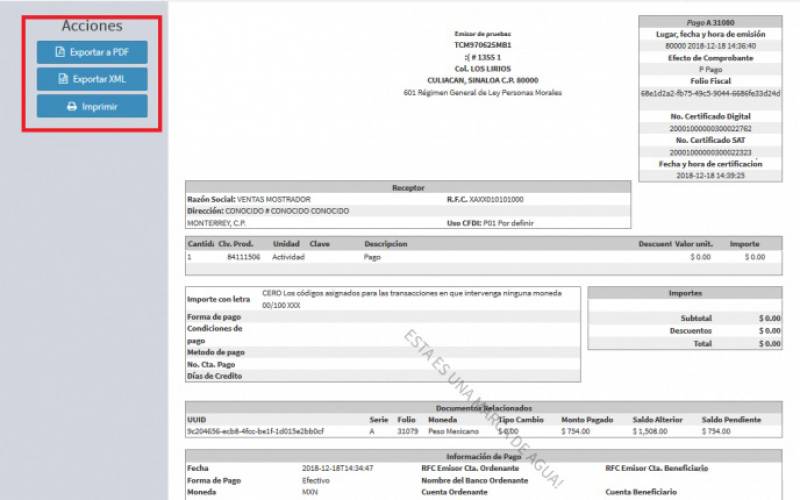800x500 pixels.
Task: Select the Descuentos amount row
Action: 685,331
